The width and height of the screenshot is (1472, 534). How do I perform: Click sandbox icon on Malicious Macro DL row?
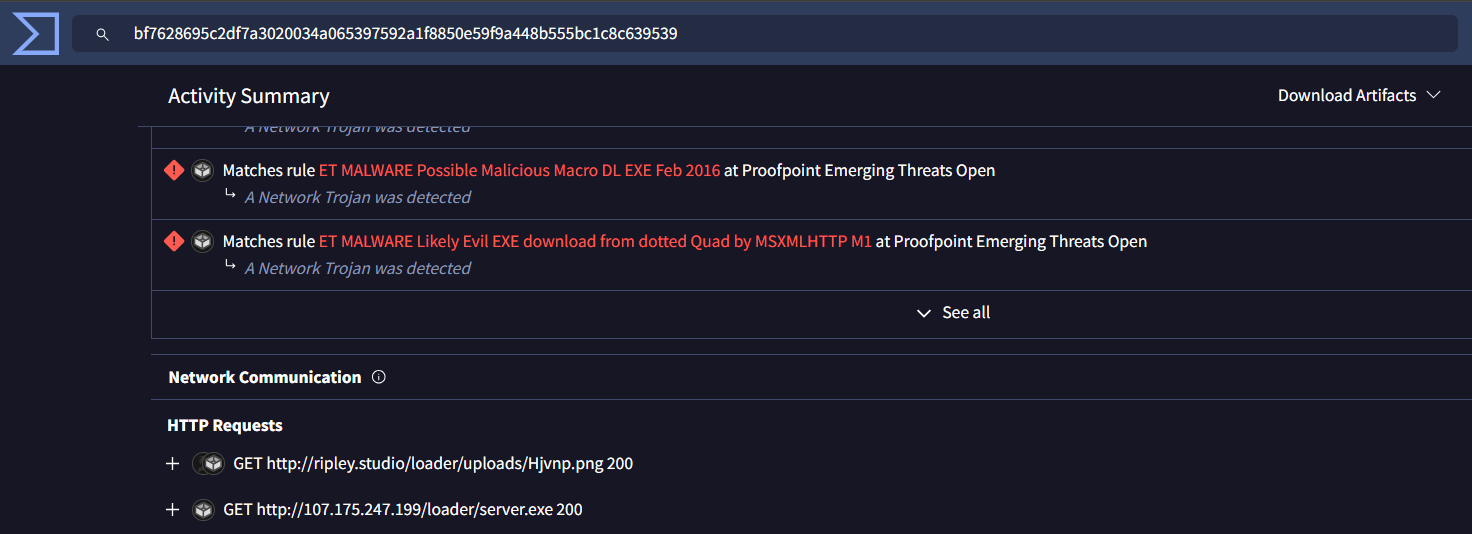[x=203, y=170]
